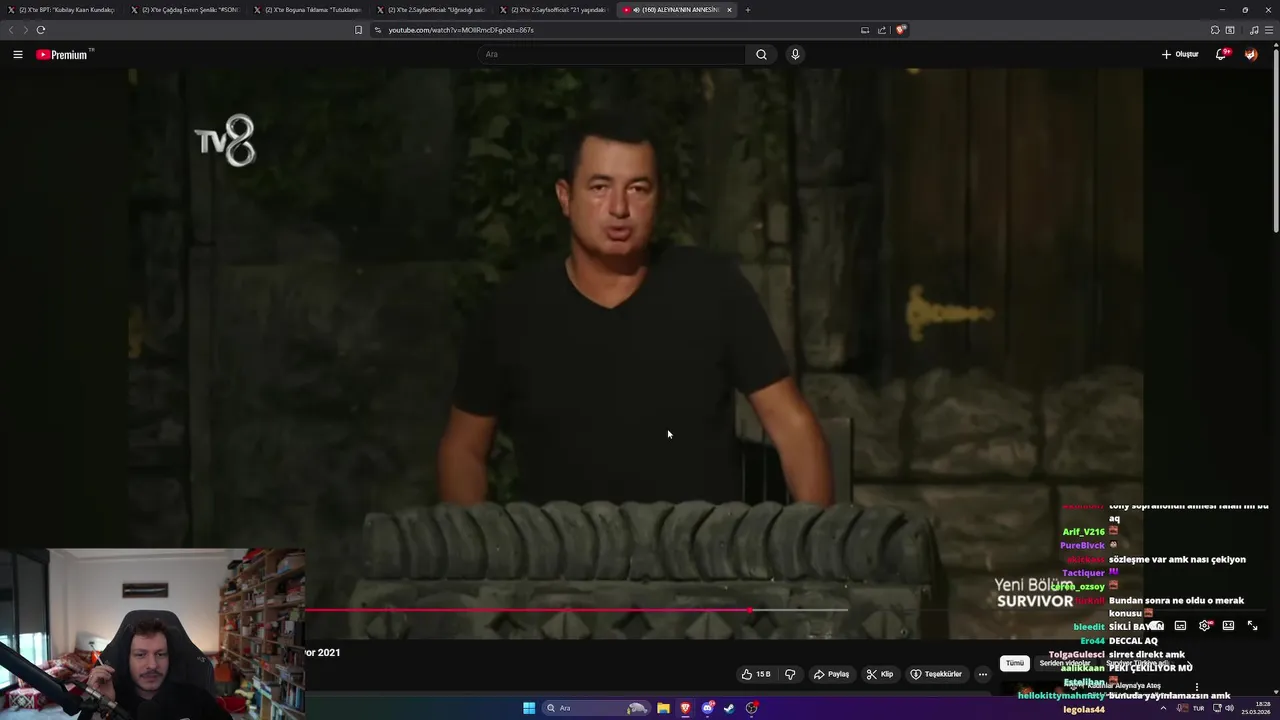The image size is (1280, 720).
Task: Select the Tümü filter chip
Action: coord(1015,663)
